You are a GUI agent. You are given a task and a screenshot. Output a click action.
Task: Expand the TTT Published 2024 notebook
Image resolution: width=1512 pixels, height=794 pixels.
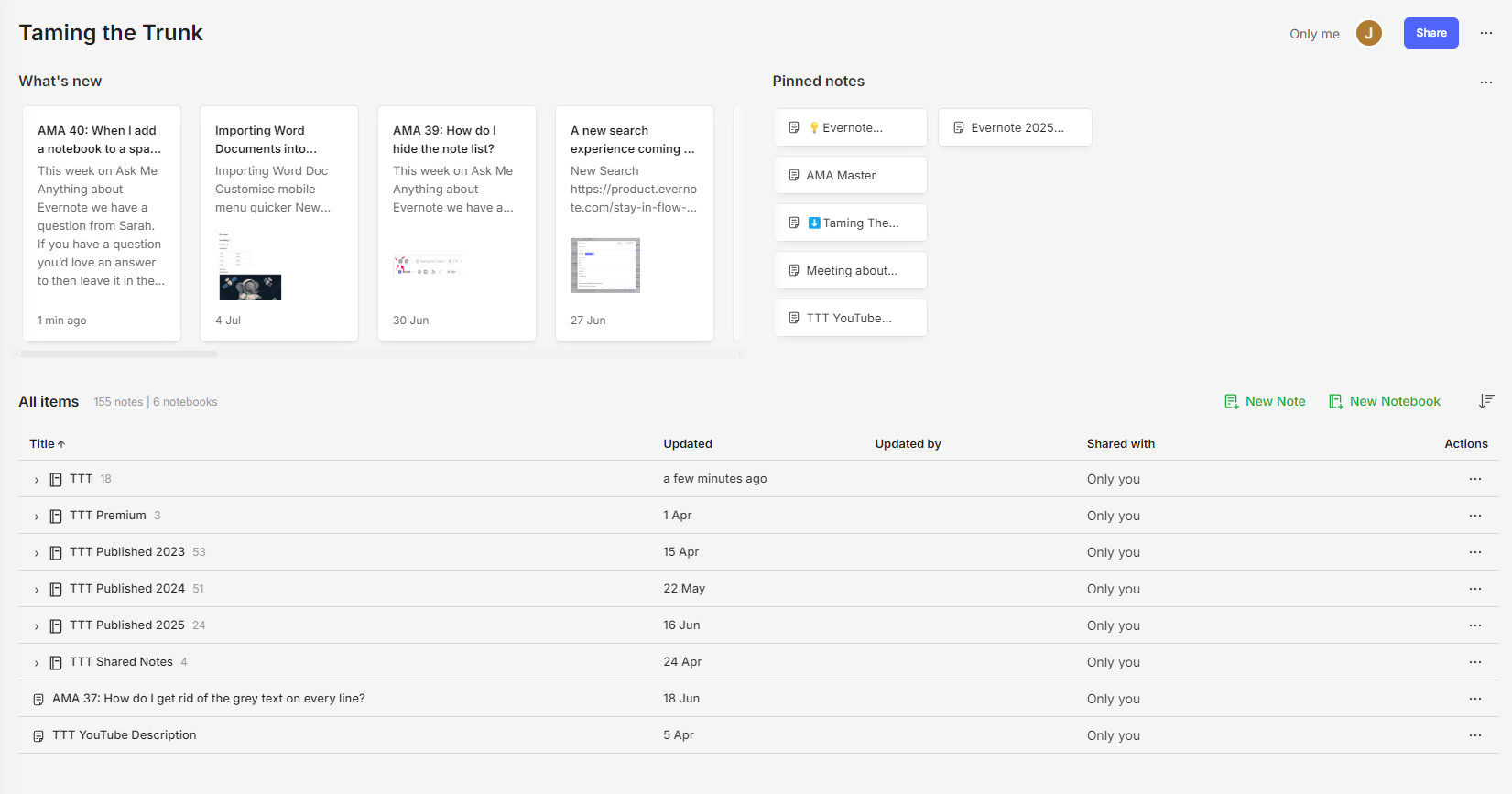click(x=37, y=590)
